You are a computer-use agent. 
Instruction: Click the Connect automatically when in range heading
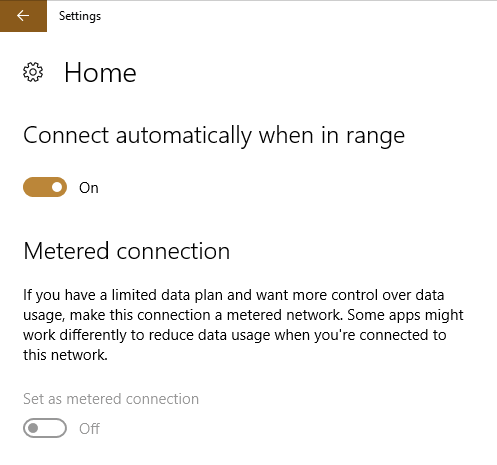[214, 136]
